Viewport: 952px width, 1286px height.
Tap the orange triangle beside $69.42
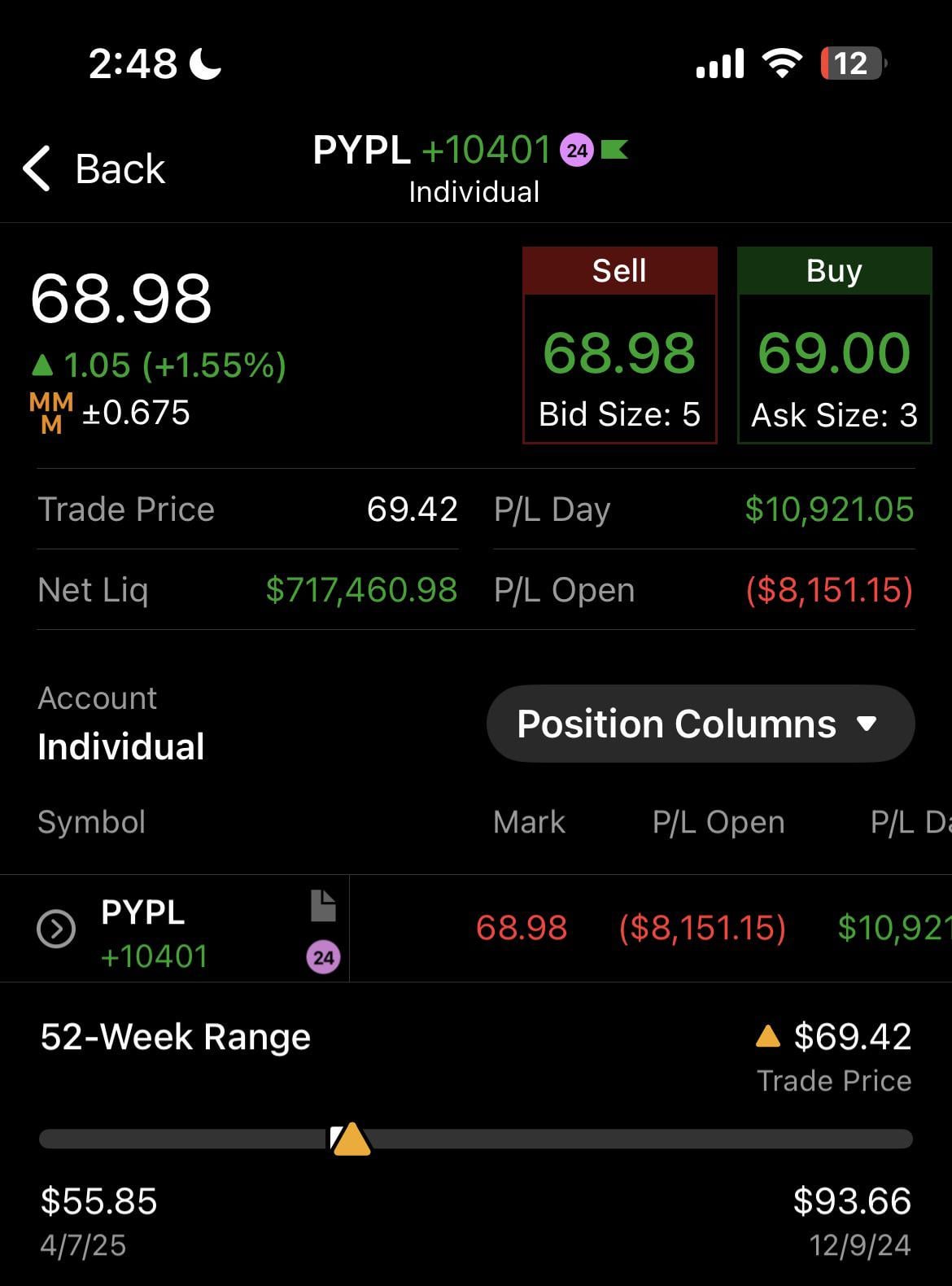(x=767, y=1036)
